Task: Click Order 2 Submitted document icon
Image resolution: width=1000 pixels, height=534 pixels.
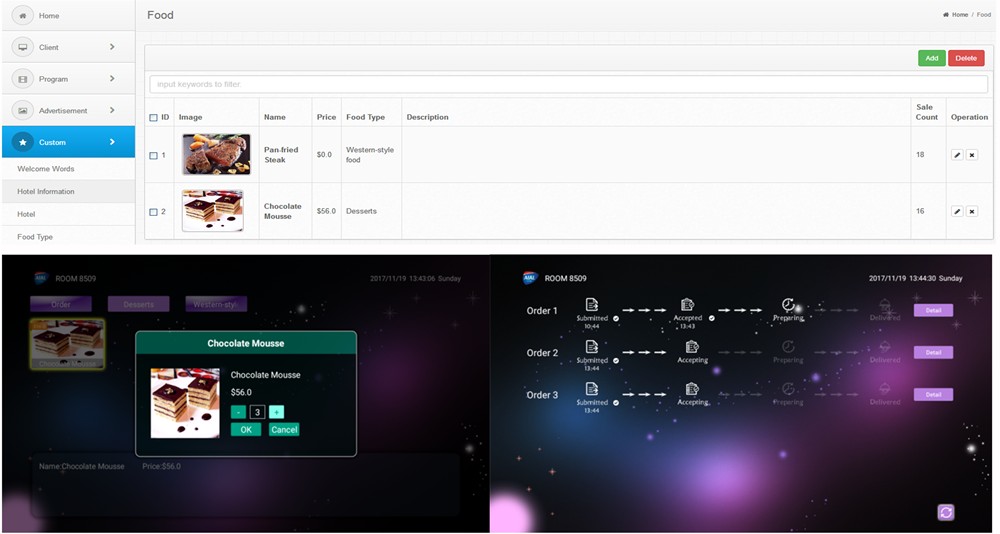Action: click(x=592, y=347)
